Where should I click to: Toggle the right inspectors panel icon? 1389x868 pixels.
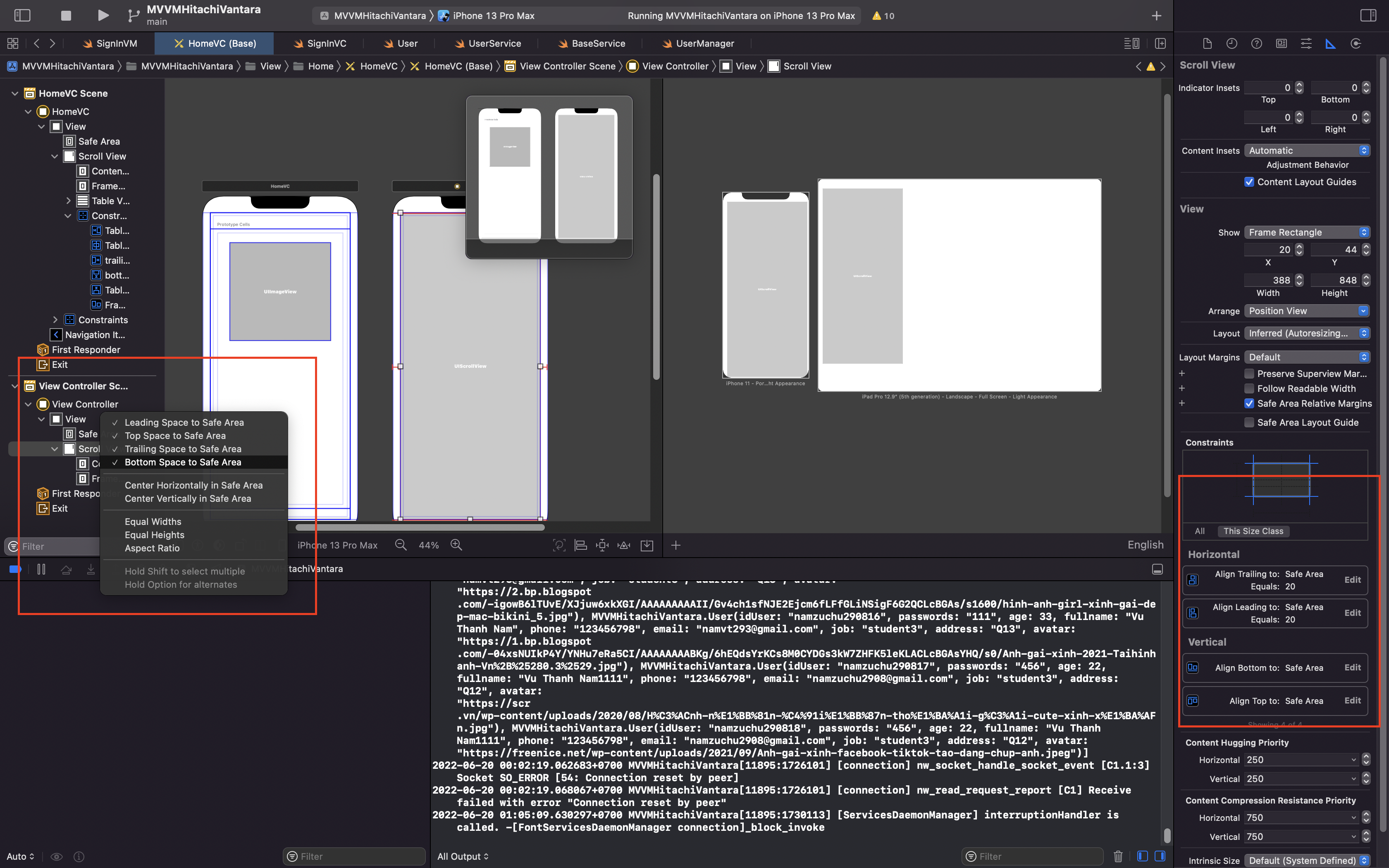(x=1368, y=16)
